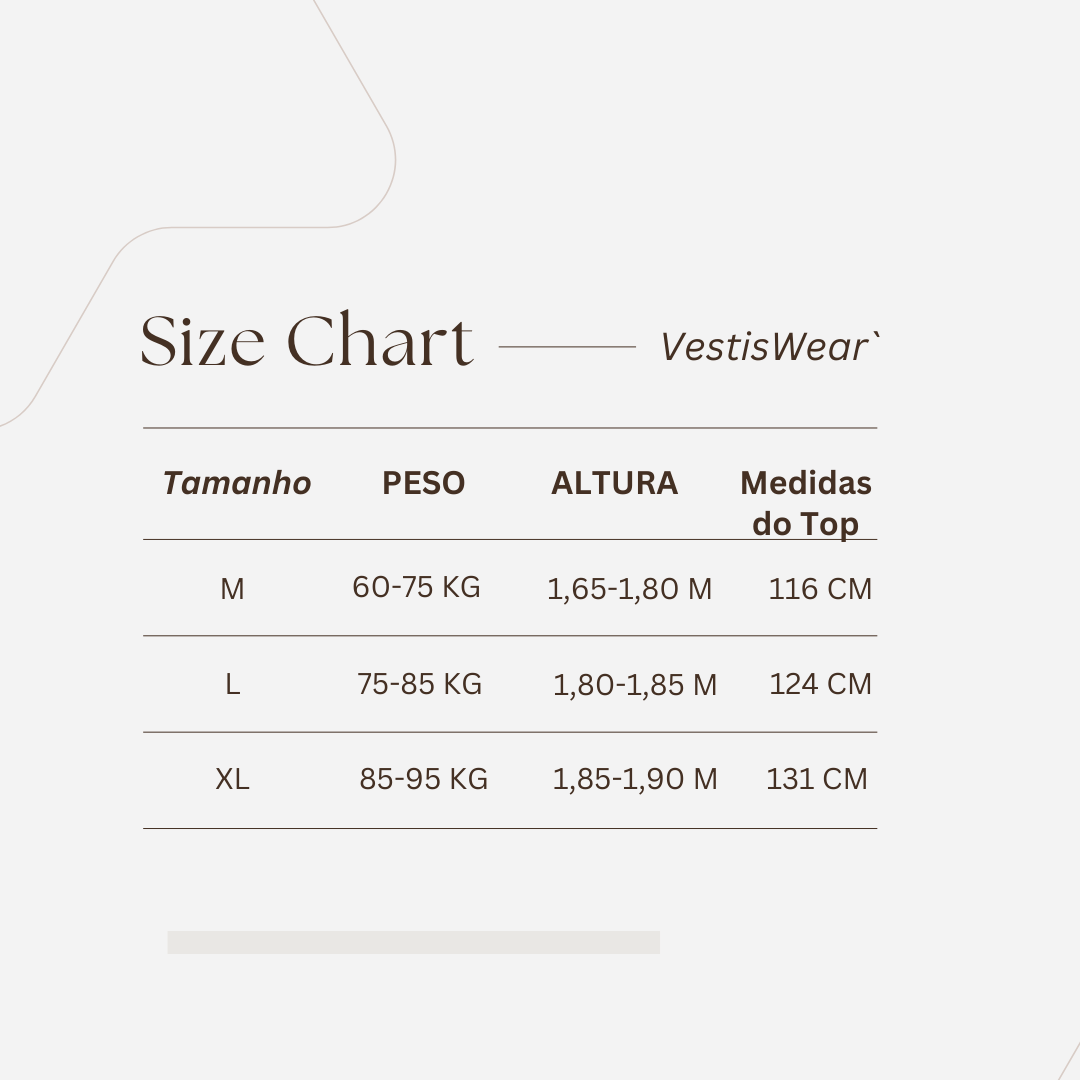
Task: Select the 131 CM measurement cell
Action: click(817, 779)
